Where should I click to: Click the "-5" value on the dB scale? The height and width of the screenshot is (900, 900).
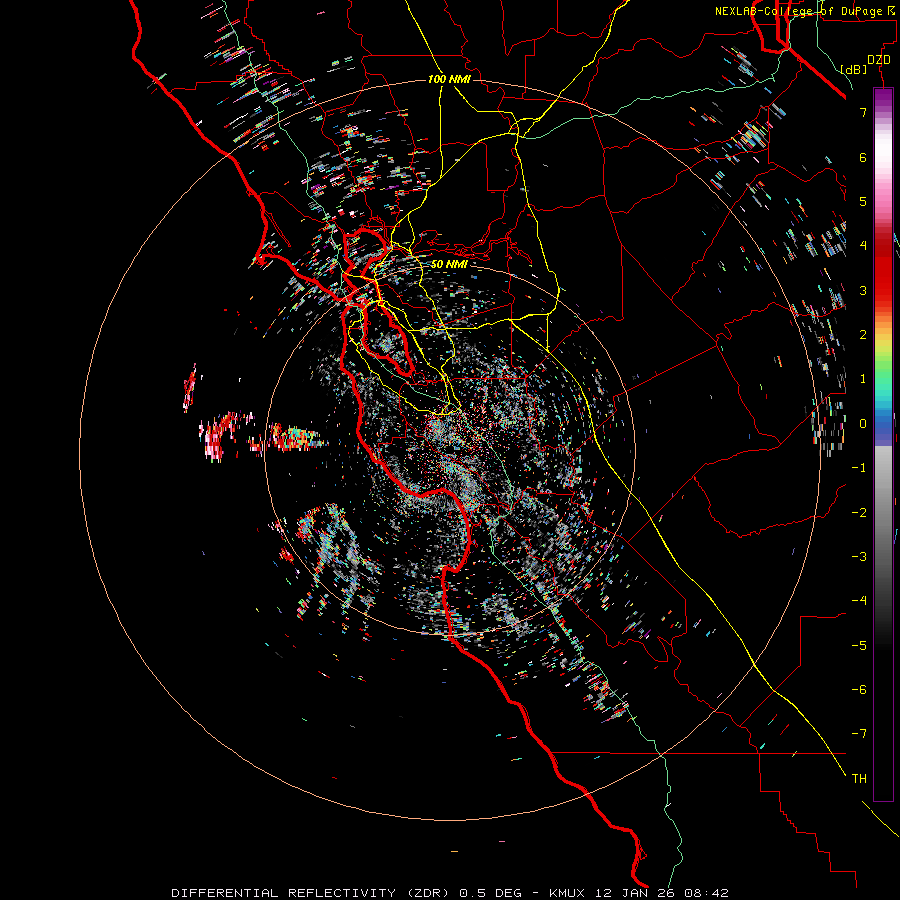(859, 646)
